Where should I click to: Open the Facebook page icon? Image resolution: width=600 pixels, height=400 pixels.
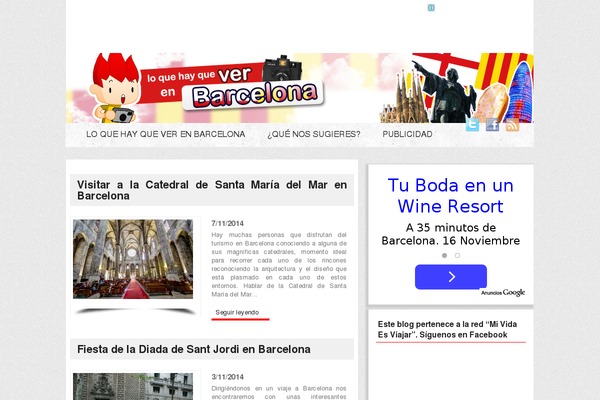pyautogui.click(x=492, y=125)
